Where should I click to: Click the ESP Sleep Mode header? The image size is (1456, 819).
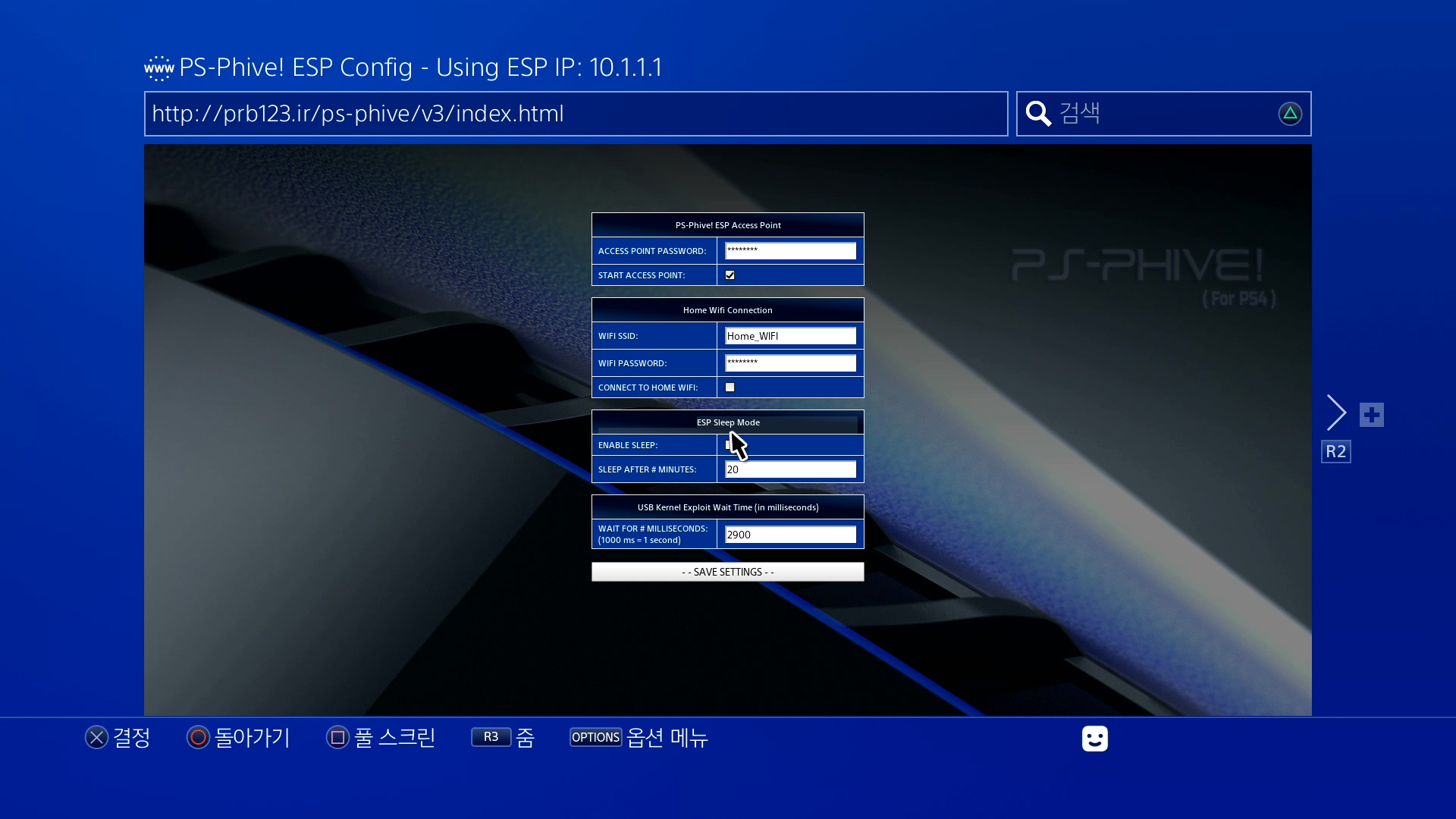click(728, 422)
